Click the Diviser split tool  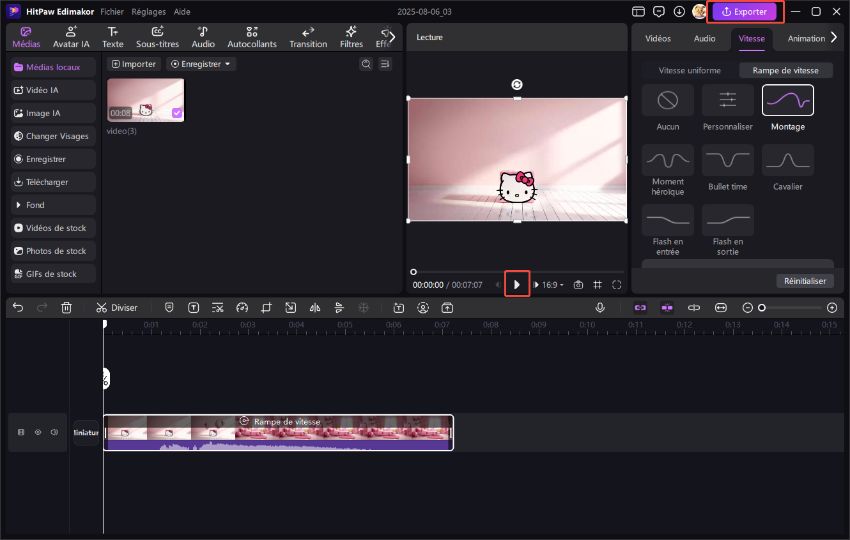[117, 307]
